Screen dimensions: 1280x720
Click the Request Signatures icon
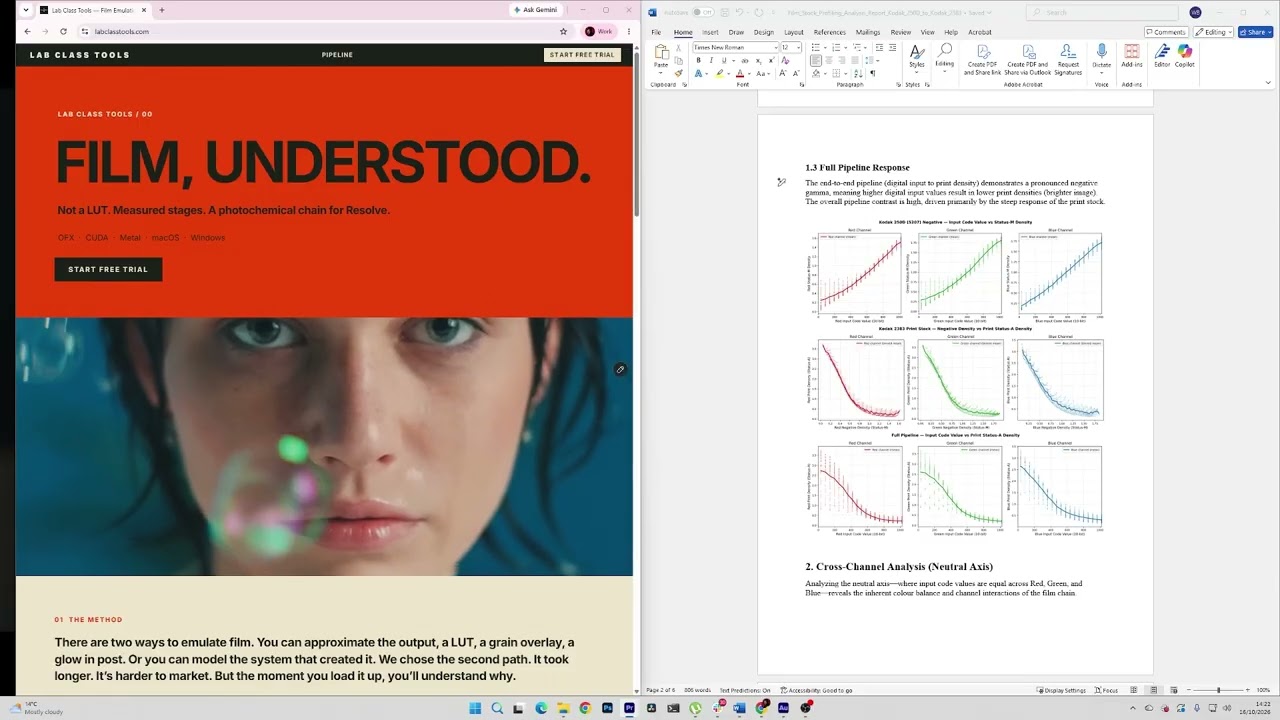[x=1068, y=59]
